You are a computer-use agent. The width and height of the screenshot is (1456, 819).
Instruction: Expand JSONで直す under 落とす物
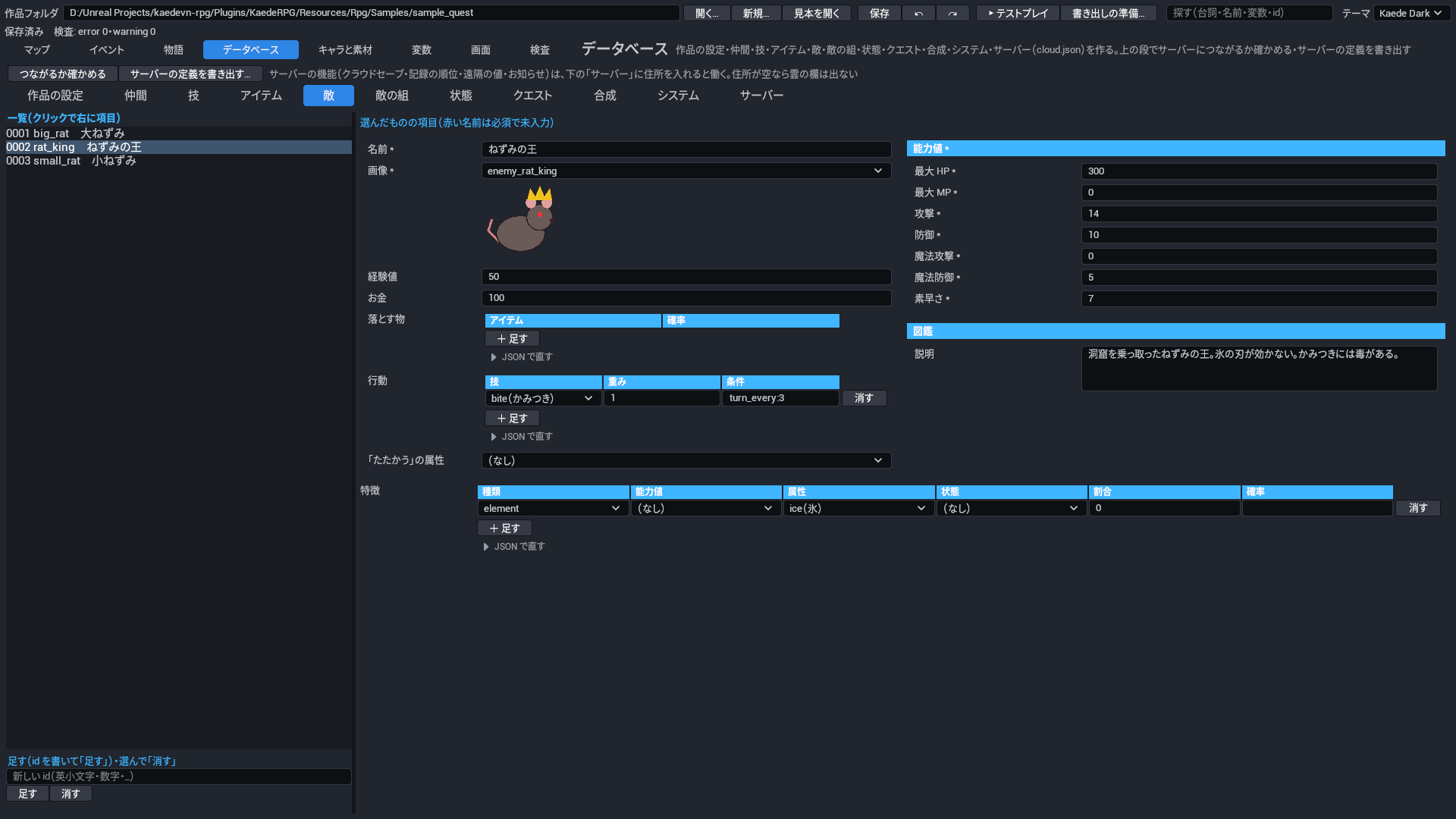coord(522,357)
